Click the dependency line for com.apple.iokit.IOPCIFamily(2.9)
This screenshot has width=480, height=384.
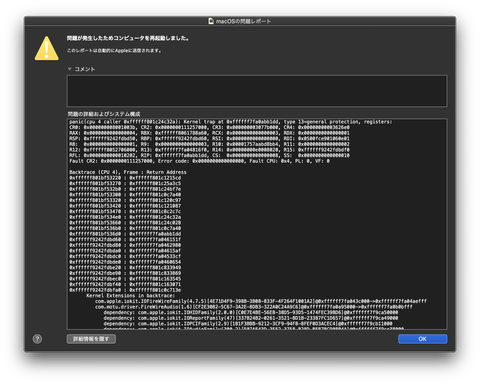248,324
